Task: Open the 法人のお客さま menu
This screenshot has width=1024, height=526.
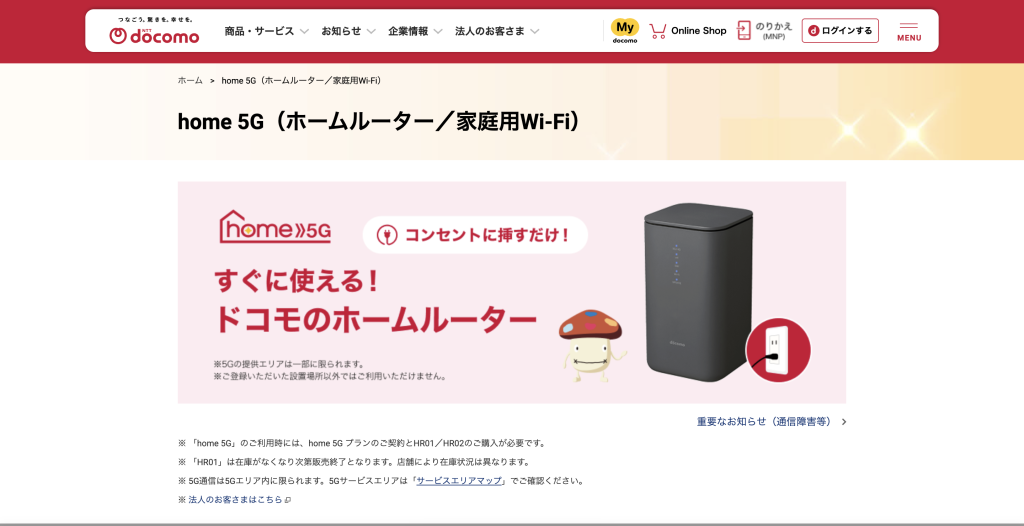Action: [x=497, y=31]
